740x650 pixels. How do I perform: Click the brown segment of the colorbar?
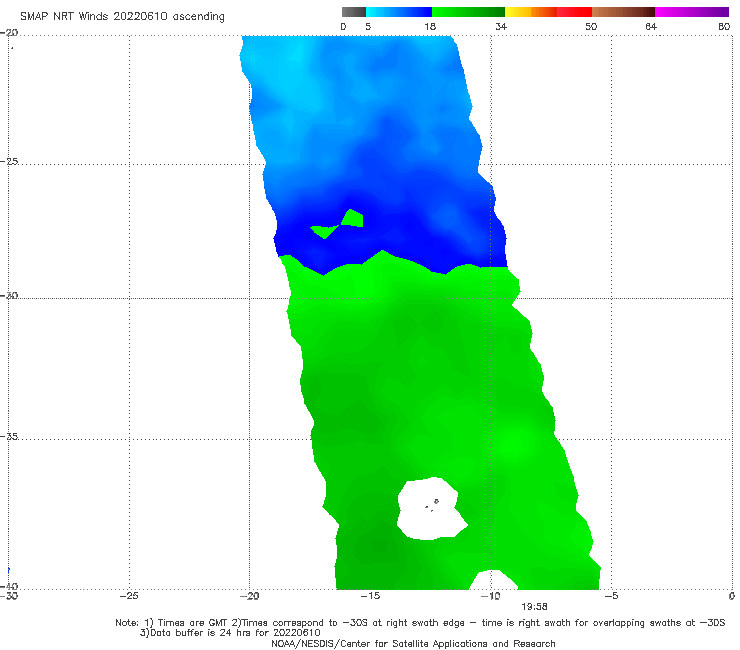coord(623,12)
